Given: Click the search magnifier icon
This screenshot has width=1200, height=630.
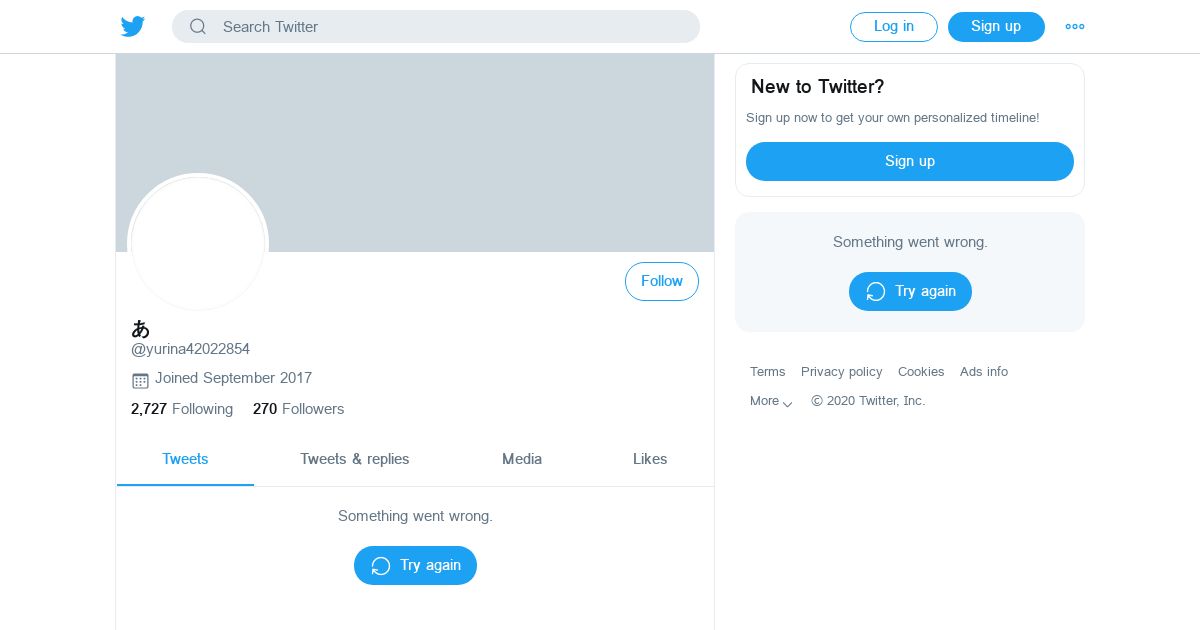Looking at the screenshot, I should click(198, 27).
